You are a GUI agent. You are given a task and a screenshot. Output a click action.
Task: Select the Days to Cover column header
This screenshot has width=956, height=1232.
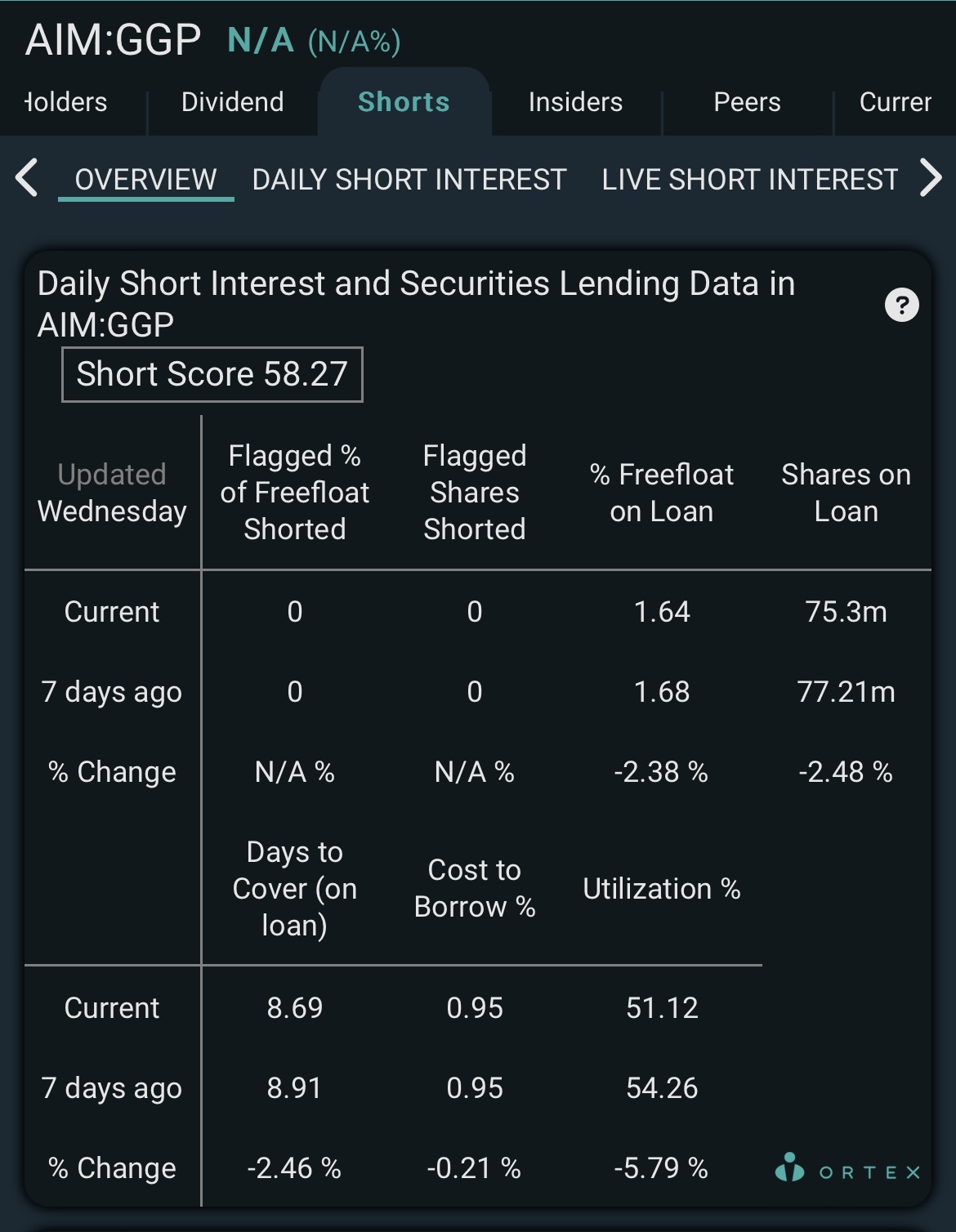coord(295,889)
